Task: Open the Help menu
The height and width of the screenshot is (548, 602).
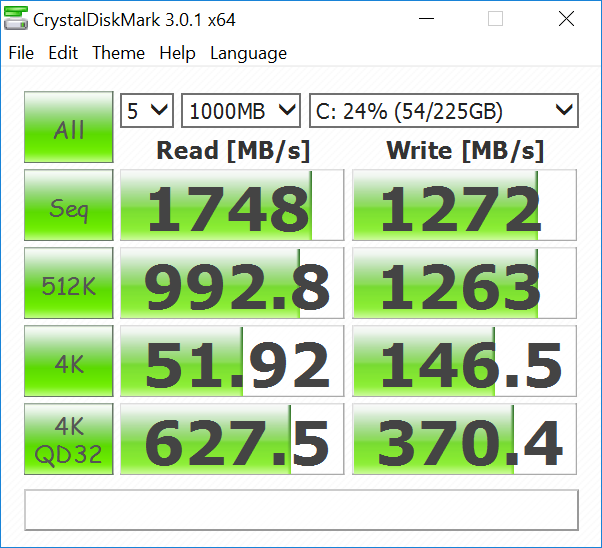Action: (177, 53)
